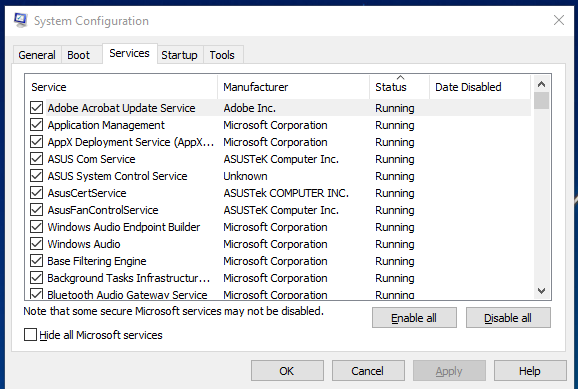Click the Status column sort header
This screenshot has width=578, height=389.
click(400, 87)
